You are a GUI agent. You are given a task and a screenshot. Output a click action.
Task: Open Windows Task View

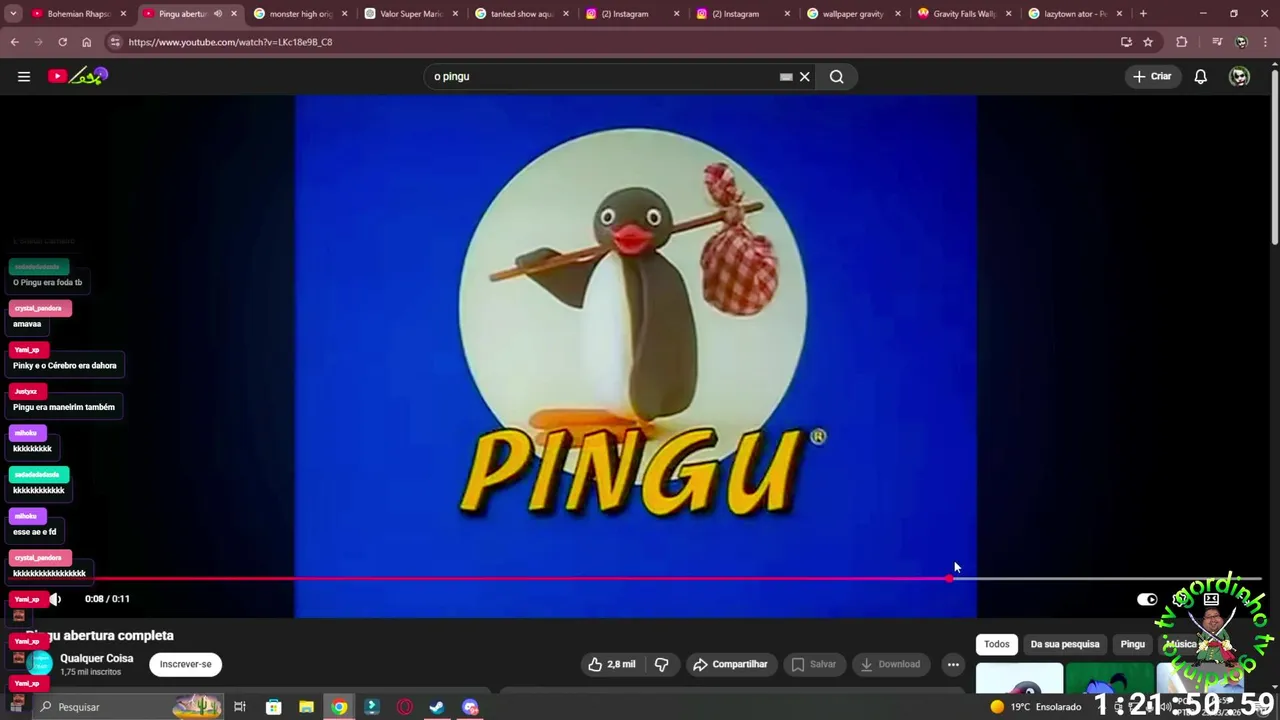pos(240,707)
